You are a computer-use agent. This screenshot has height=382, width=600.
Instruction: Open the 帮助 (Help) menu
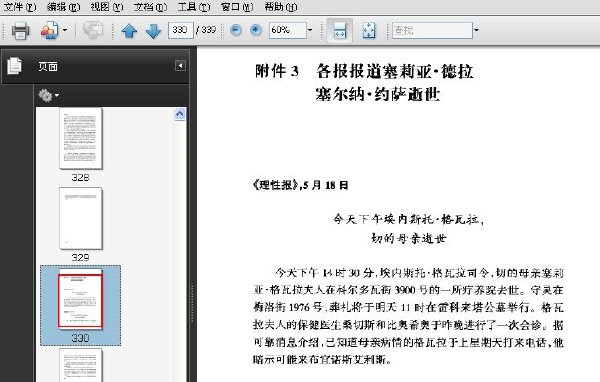[x=280, y=7]
